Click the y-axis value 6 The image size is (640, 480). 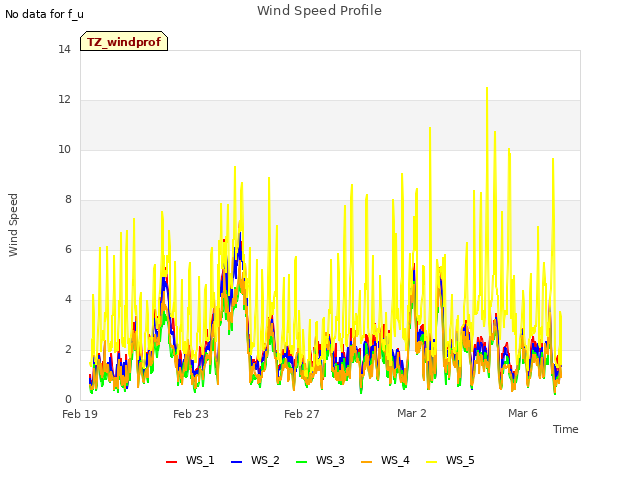(68, 249)
